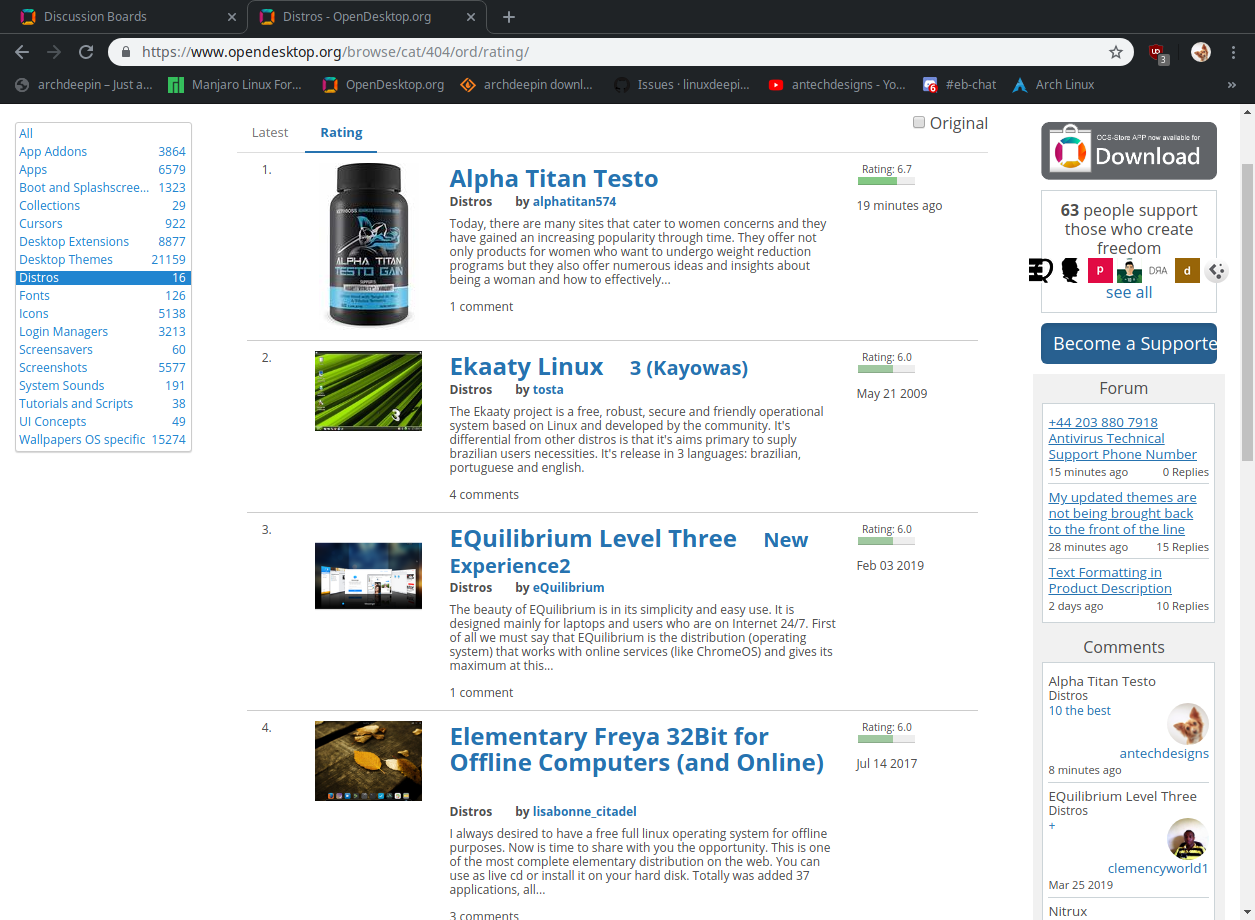
Task: Click the OCS-Store Download banner
Action: (x=1129, y=151)
